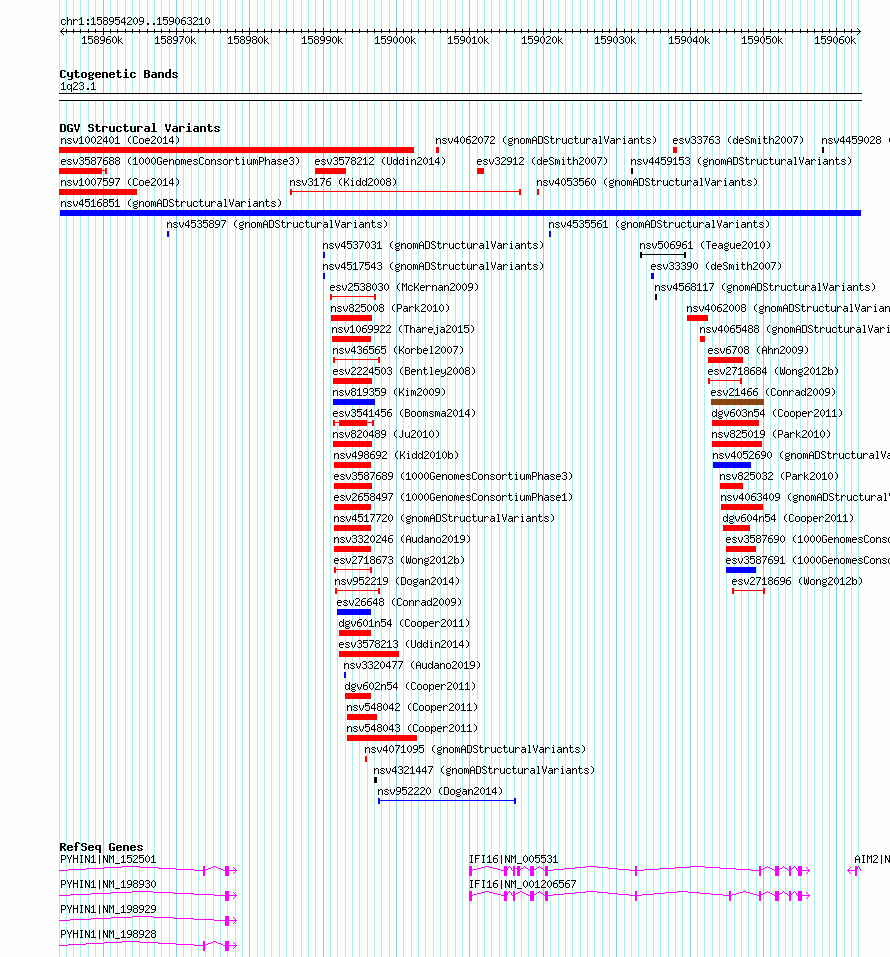Click esv26648 (Conrad2009) label

click(x=399, y=602)
